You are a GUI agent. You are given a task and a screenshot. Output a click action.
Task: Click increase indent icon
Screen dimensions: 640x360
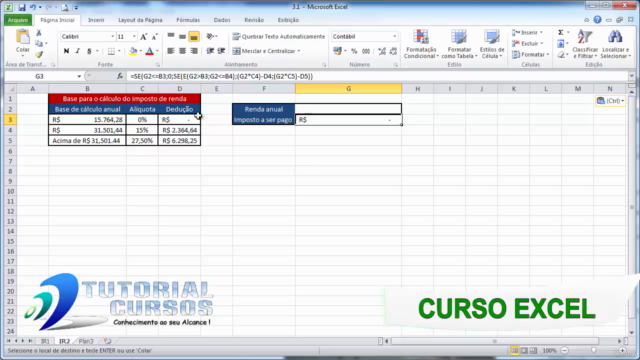[221, 51]
